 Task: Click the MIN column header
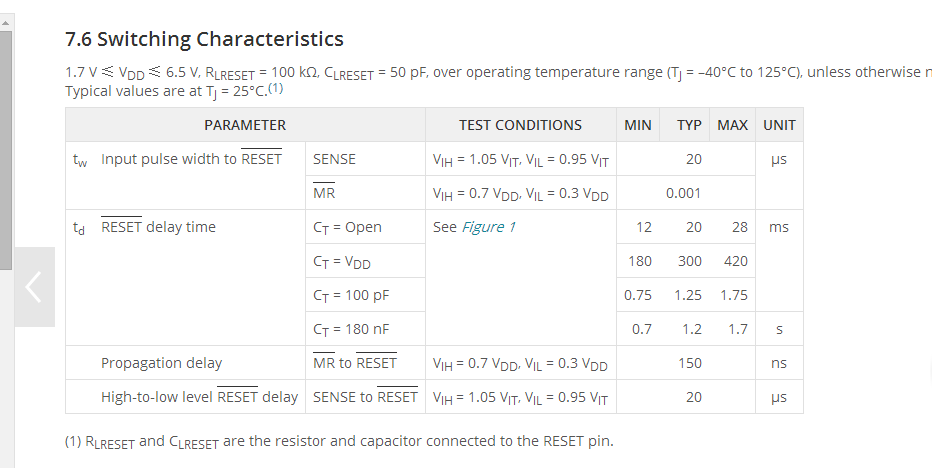(637, 125)
